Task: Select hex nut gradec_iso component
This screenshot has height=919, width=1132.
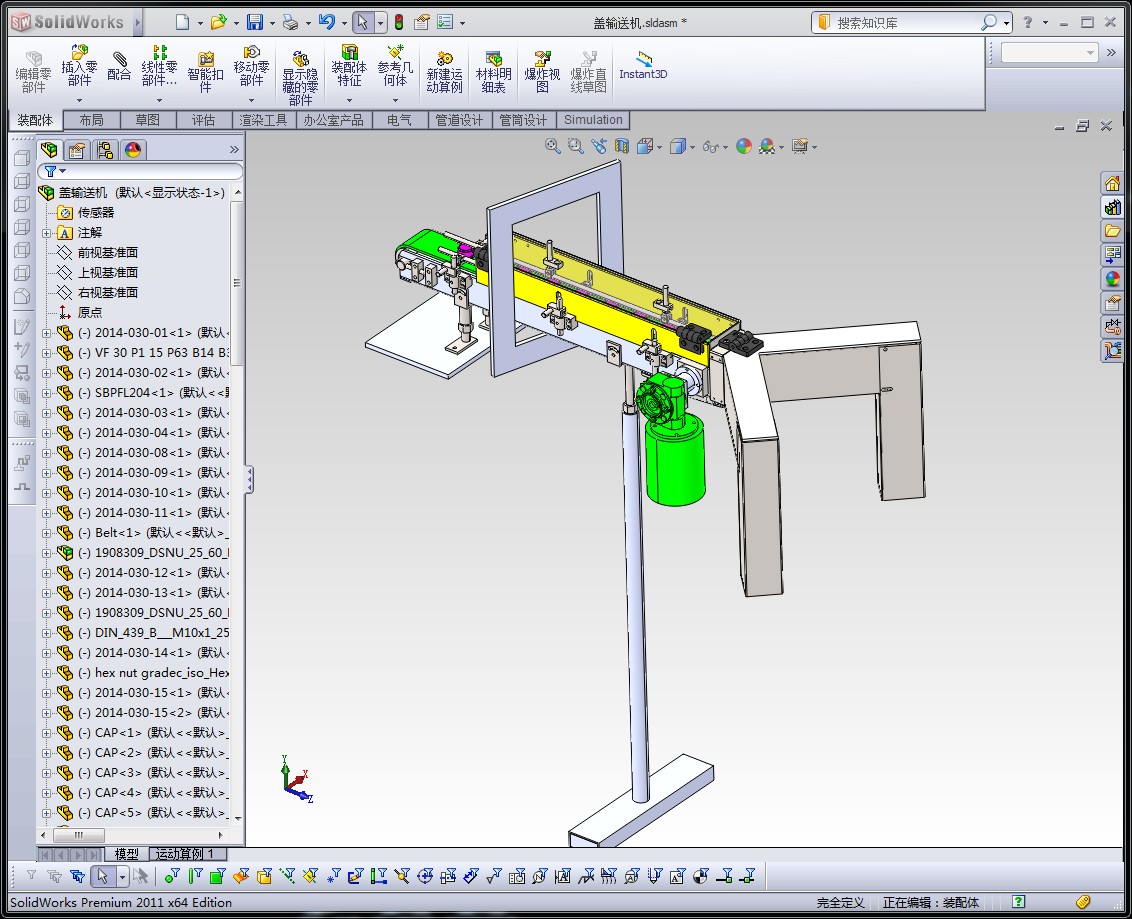Action: tap(162, 673)
